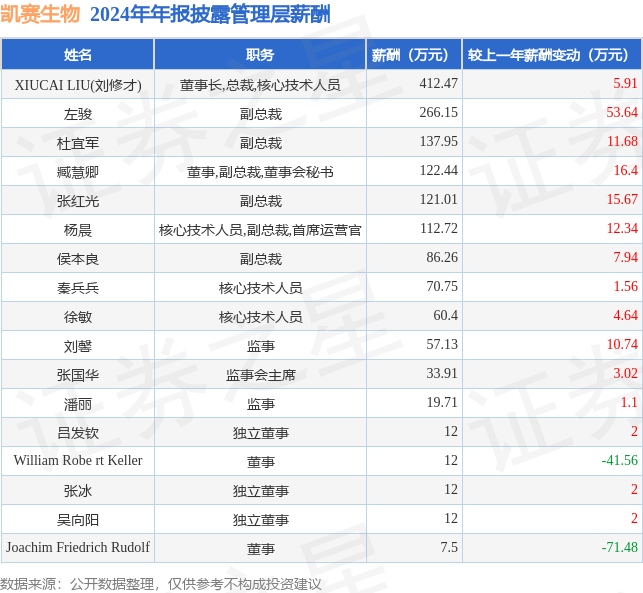The width and height of the screenshot is (643, 593).
Task: Click the name 张国华
Action: tap(78, 375)
